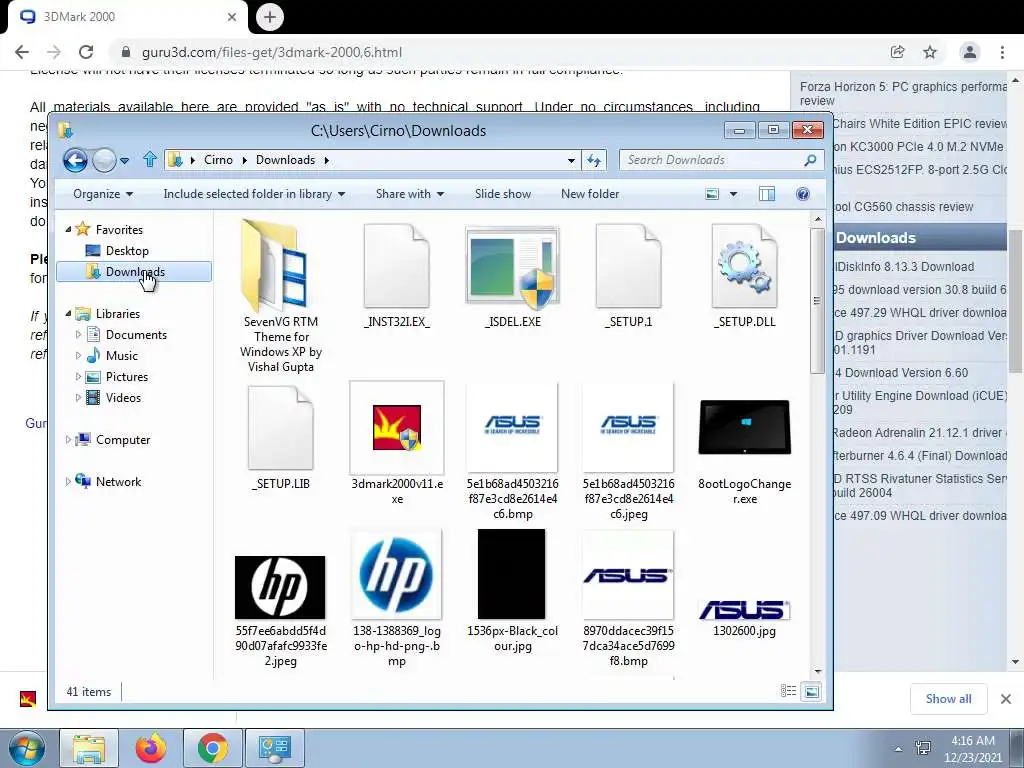Select the _SETUP.DLL file icon
The width and height of the screenshot is (1024, 768).
[744, 266]
